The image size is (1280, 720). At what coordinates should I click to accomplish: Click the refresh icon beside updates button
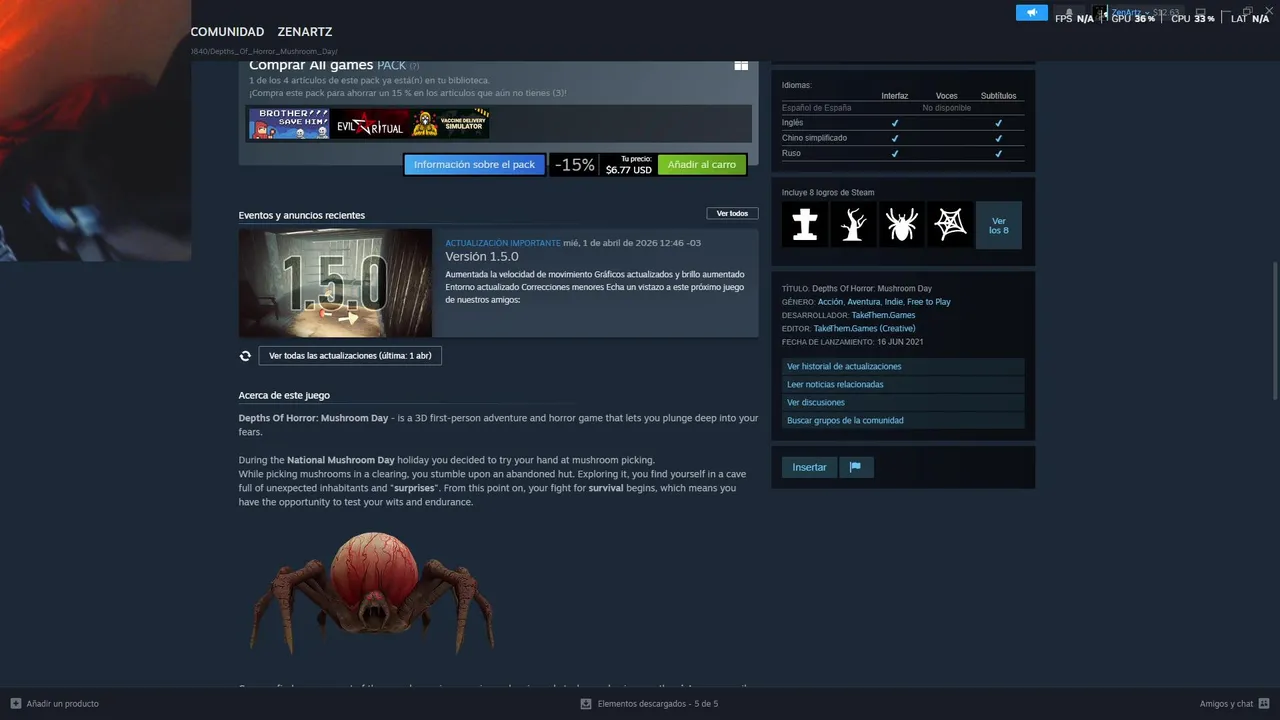tap(245, 356)
